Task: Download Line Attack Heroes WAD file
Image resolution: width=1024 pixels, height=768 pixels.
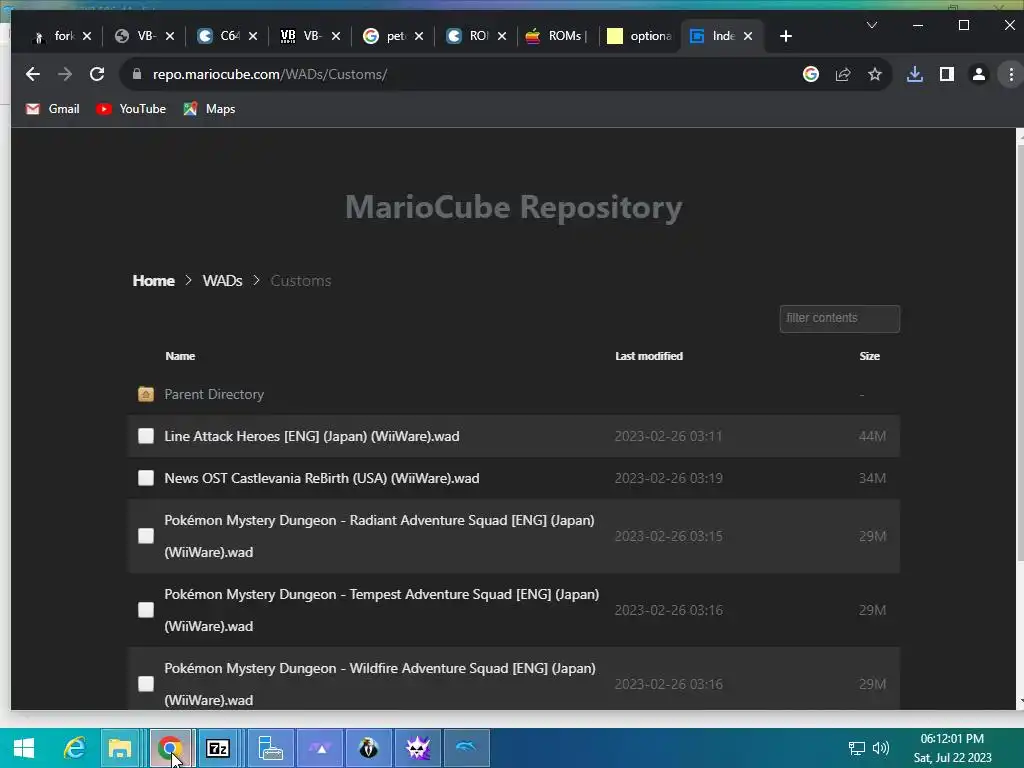Action: coord(312,436)
